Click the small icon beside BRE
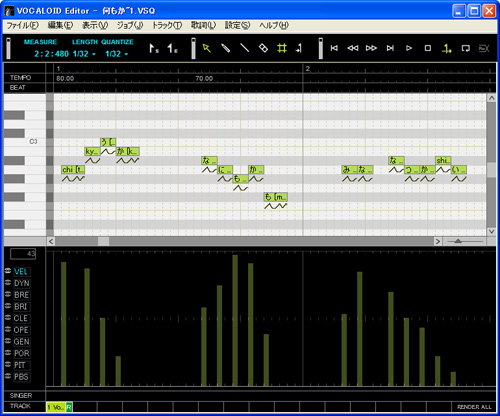 [8, 294]
